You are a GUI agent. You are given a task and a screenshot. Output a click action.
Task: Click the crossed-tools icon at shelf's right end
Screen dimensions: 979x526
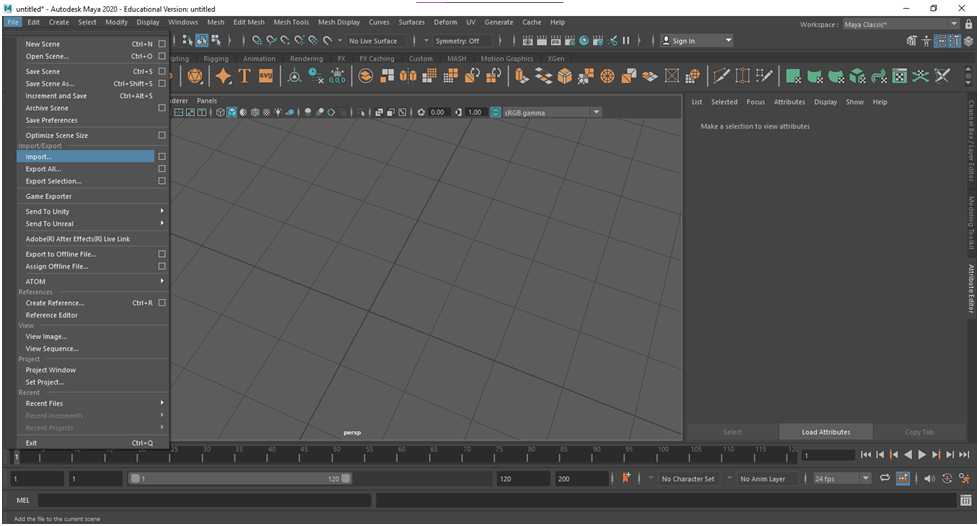pyautogui.click(x=942, y=76)
